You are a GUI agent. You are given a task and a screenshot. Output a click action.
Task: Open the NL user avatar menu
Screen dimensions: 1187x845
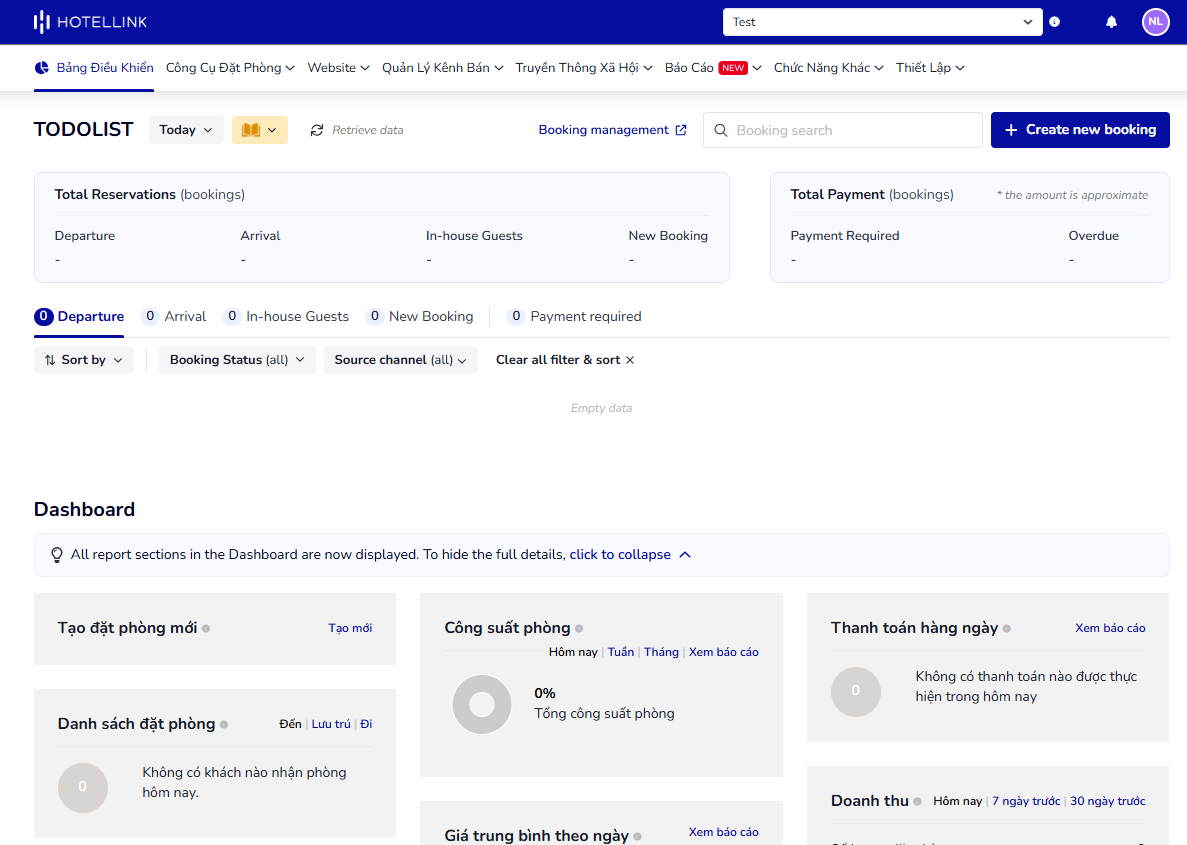pyautogui.click(x=1155, y=22)
